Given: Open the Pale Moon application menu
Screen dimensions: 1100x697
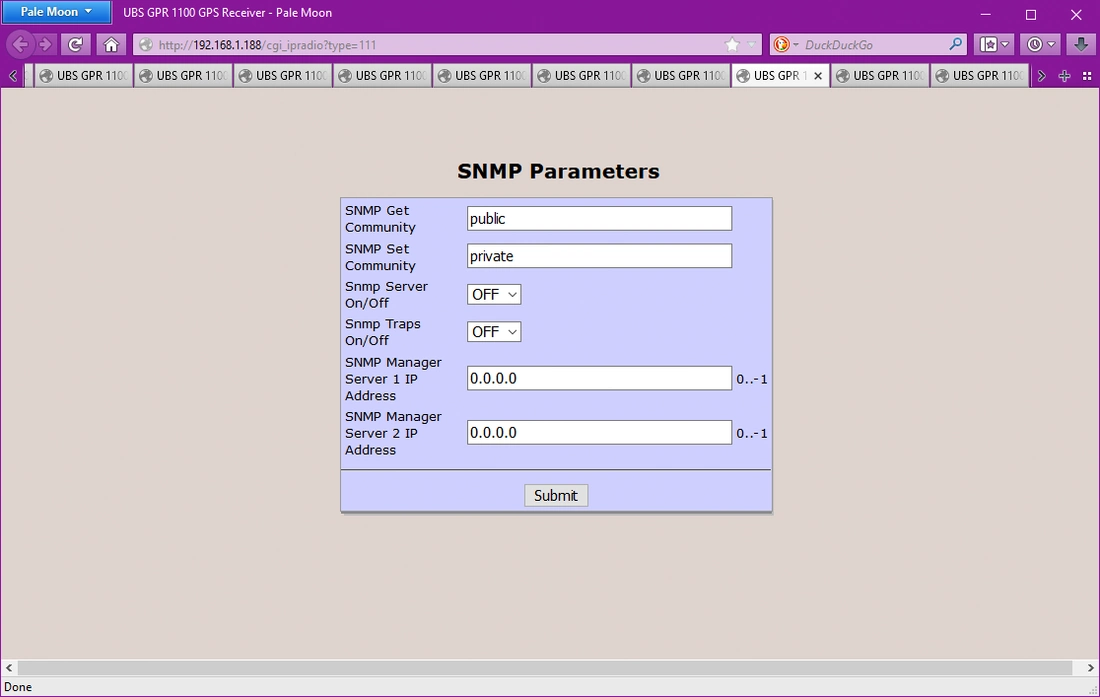Looking at the screenshot, I should click(x=56, y=12).
